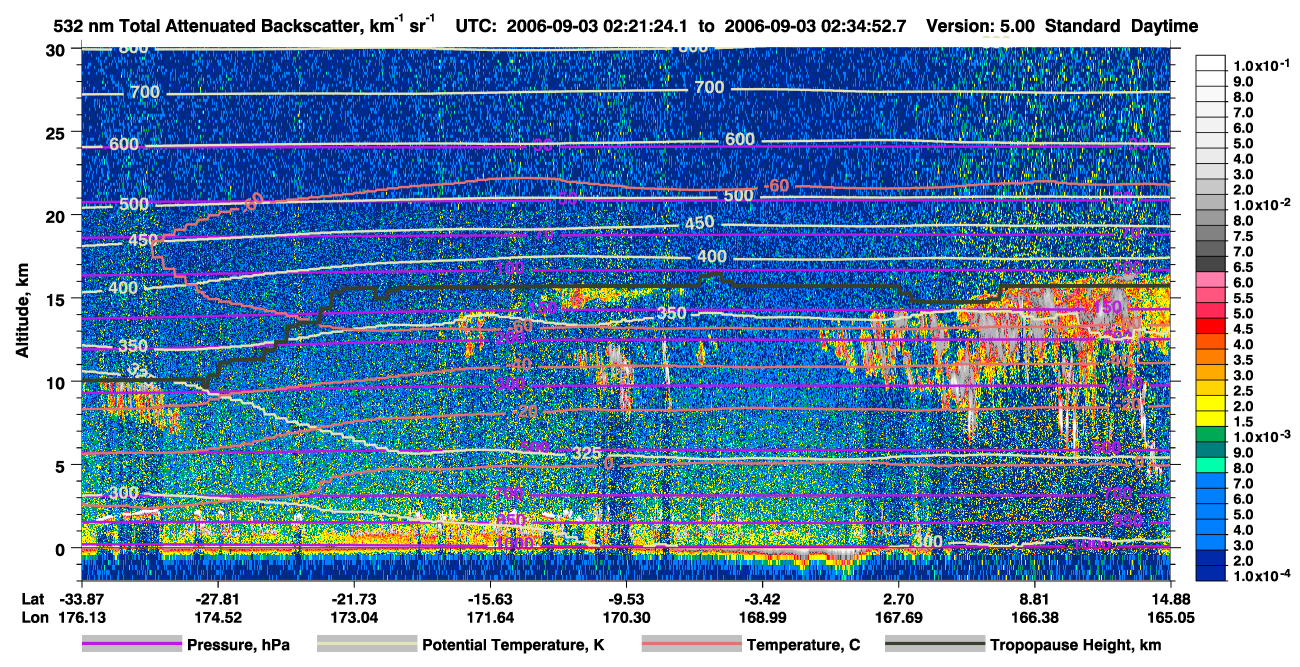Click the -60 temperature contour label
1300x667 pixels.
coord(776,187)
